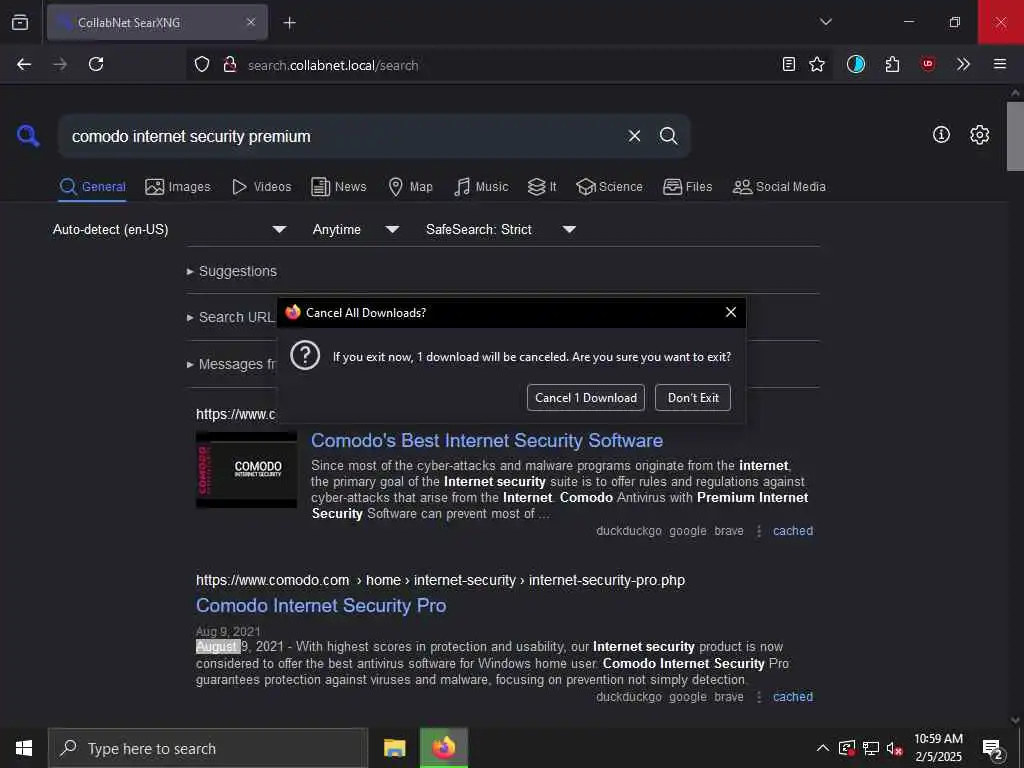Viewport: 1024px width, 768px height.
Task: Close the Cancel All Downloads dialog
Action: pyautogui.click(x=731, y=312)
